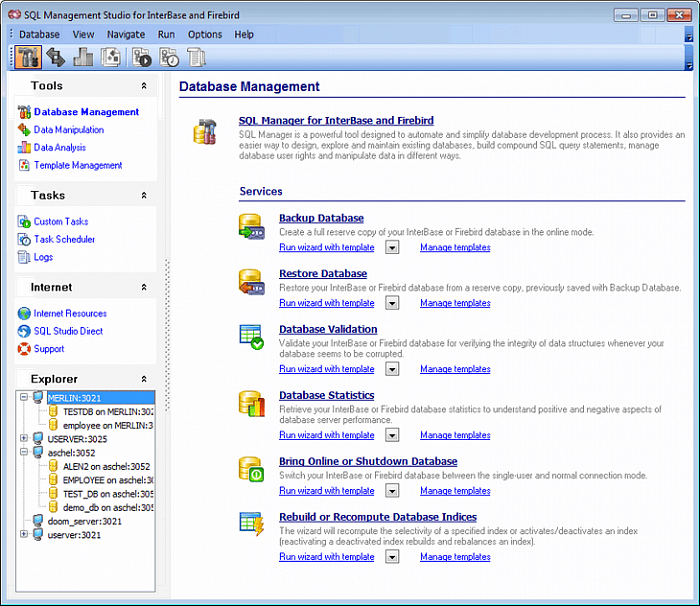Viewport: 700px width, 606px height.
Task: Collapse the MERLIN:3021 tree node
Action: (24, 397)
